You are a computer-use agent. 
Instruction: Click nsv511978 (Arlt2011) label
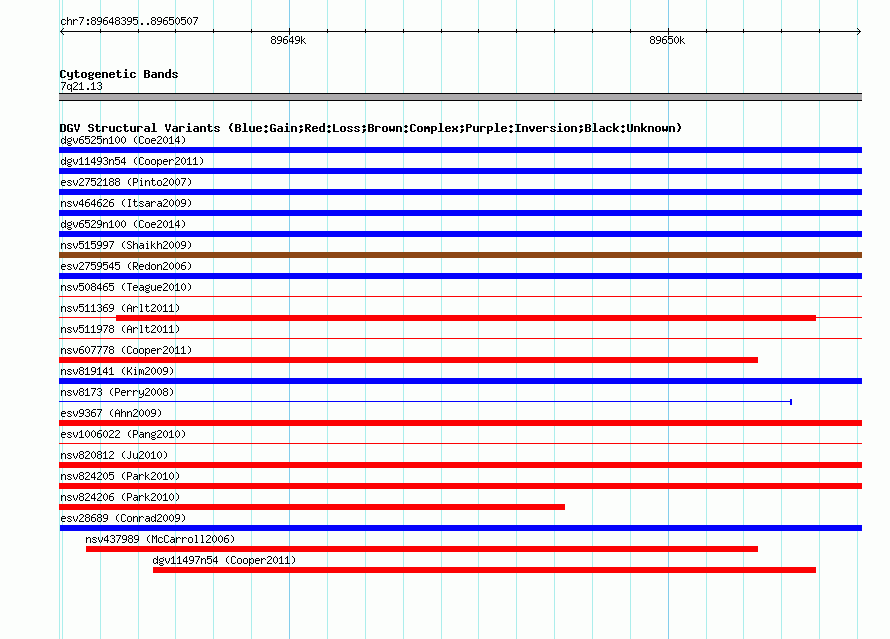120,329
